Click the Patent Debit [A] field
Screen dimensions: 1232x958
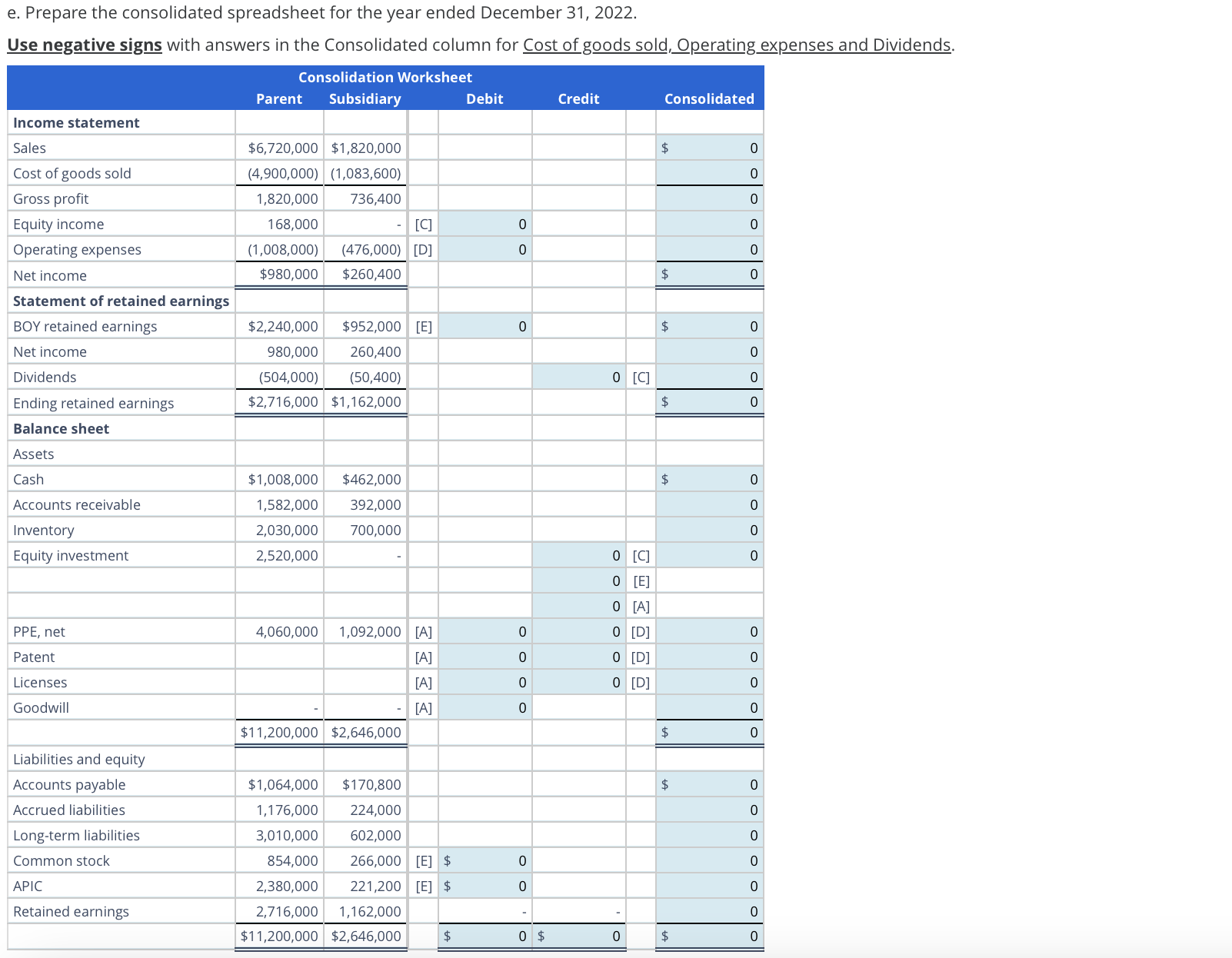[x=485, y=657]
